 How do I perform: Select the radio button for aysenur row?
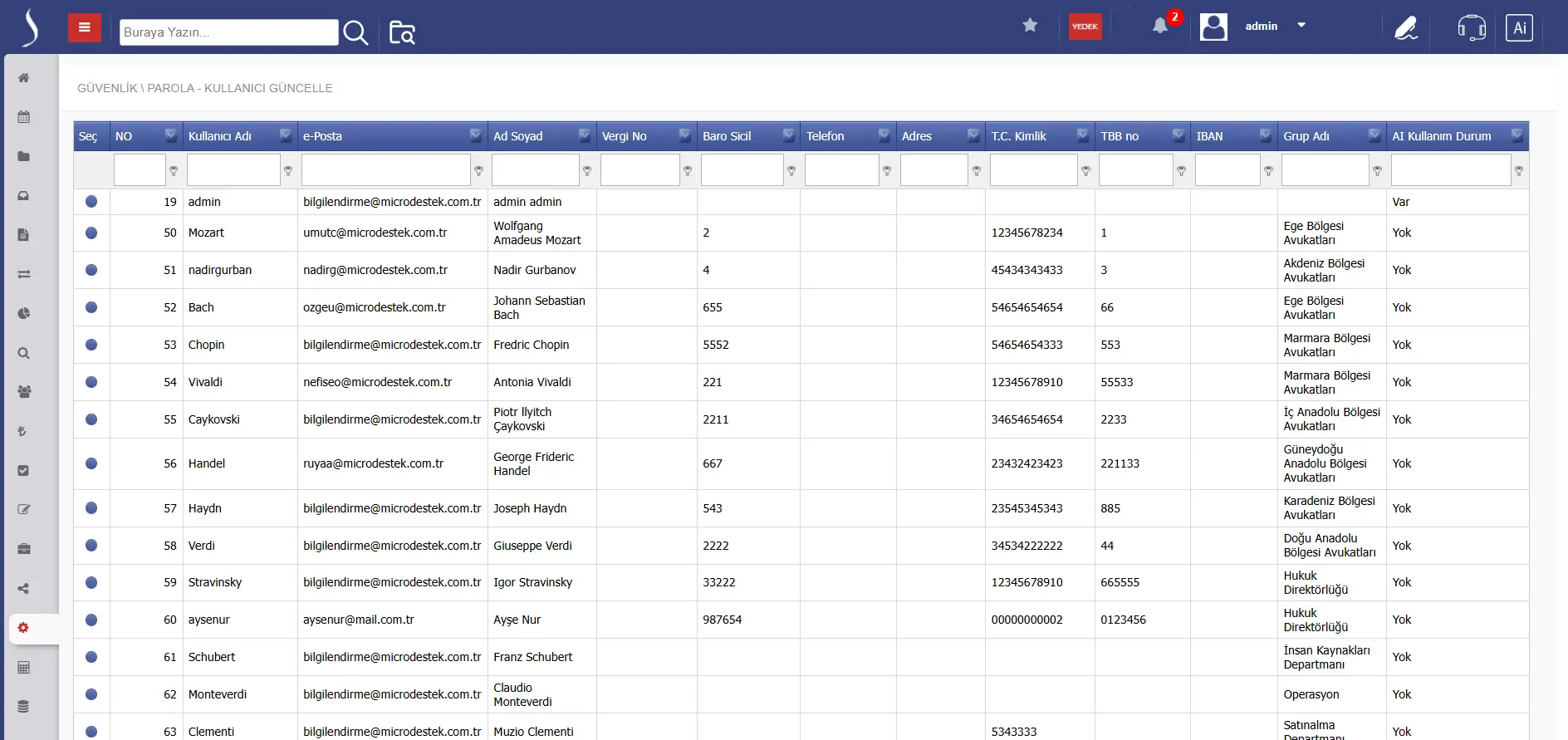91,620
